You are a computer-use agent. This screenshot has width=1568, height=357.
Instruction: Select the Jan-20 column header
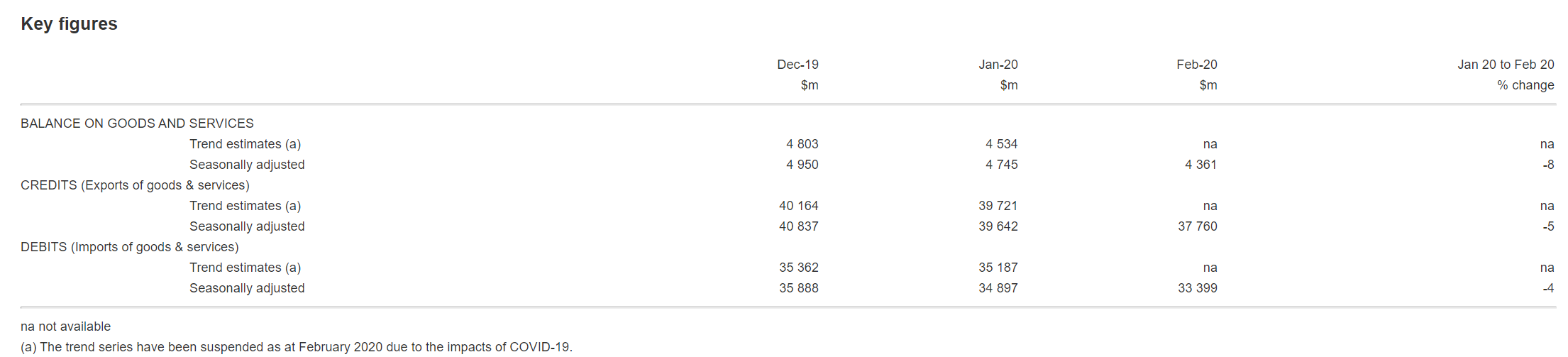(x=998, y=65)
